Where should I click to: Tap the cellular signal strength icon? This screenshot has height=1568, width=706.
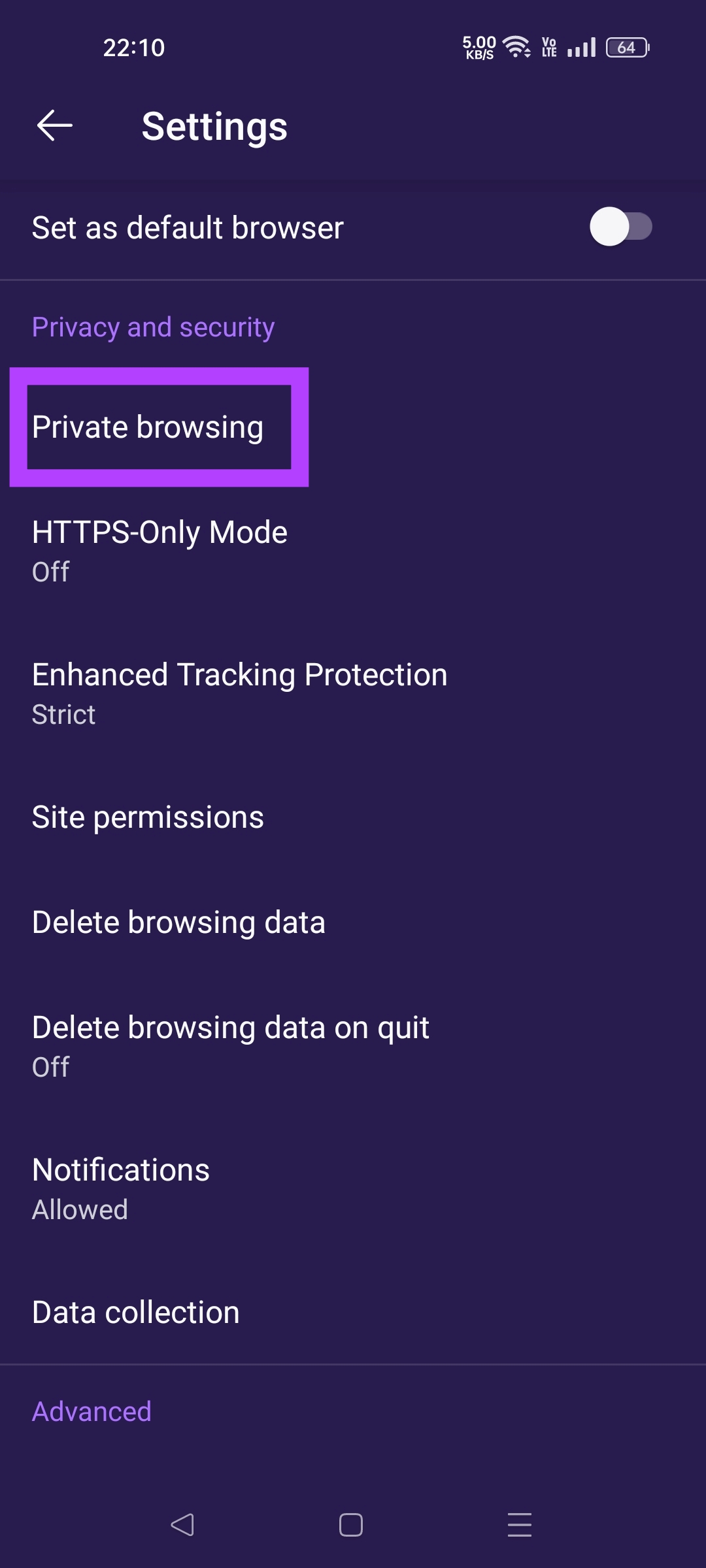tap(580, 47)
